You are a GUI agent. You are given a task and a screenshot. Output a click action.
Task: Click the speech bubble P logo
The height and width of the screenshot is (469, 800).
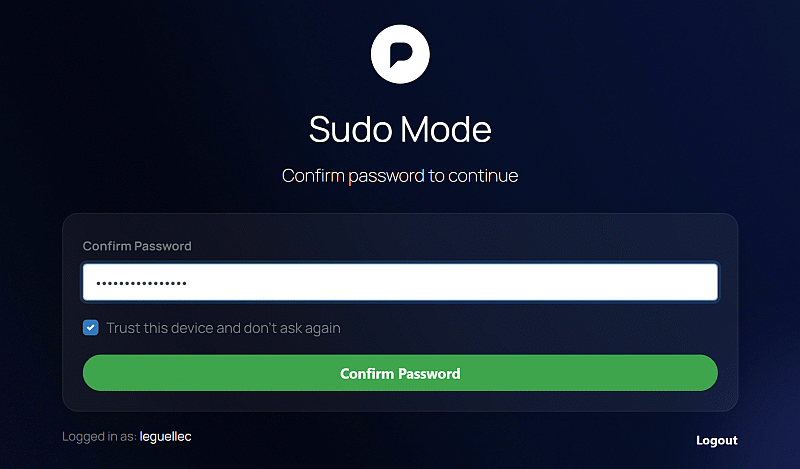[x=400, y=53]
